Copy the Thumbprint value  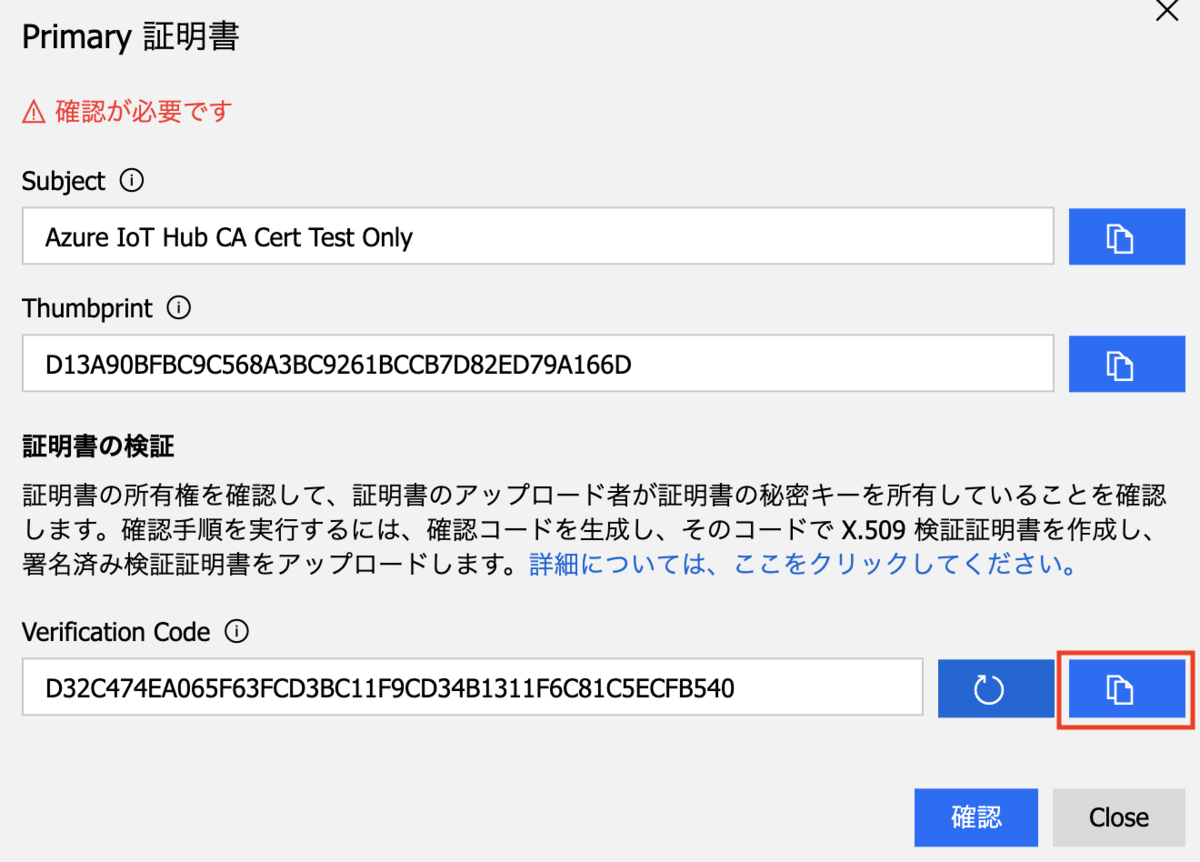[1126, 363]
